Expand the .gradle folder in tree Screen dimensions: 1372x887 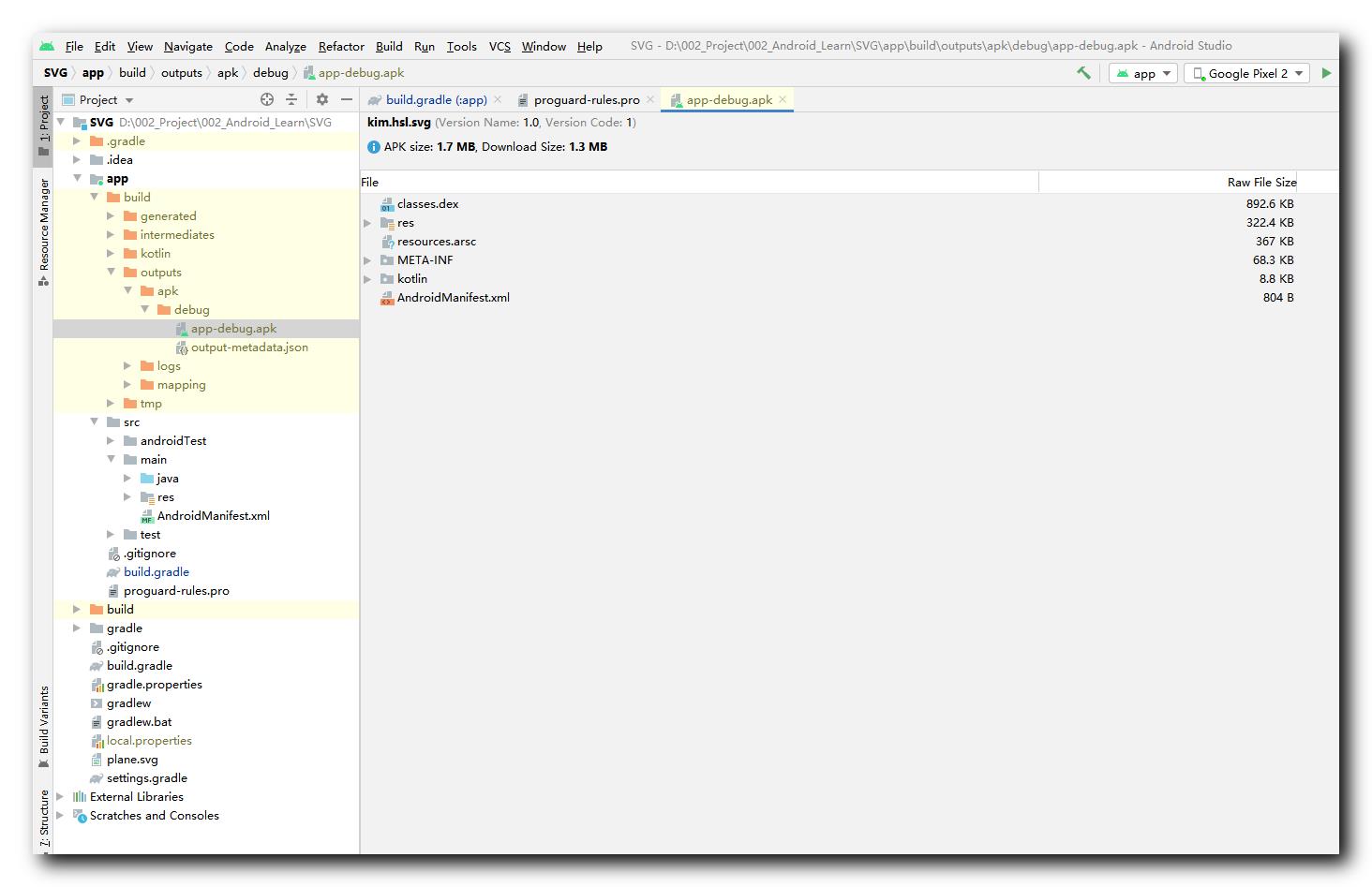77,140
